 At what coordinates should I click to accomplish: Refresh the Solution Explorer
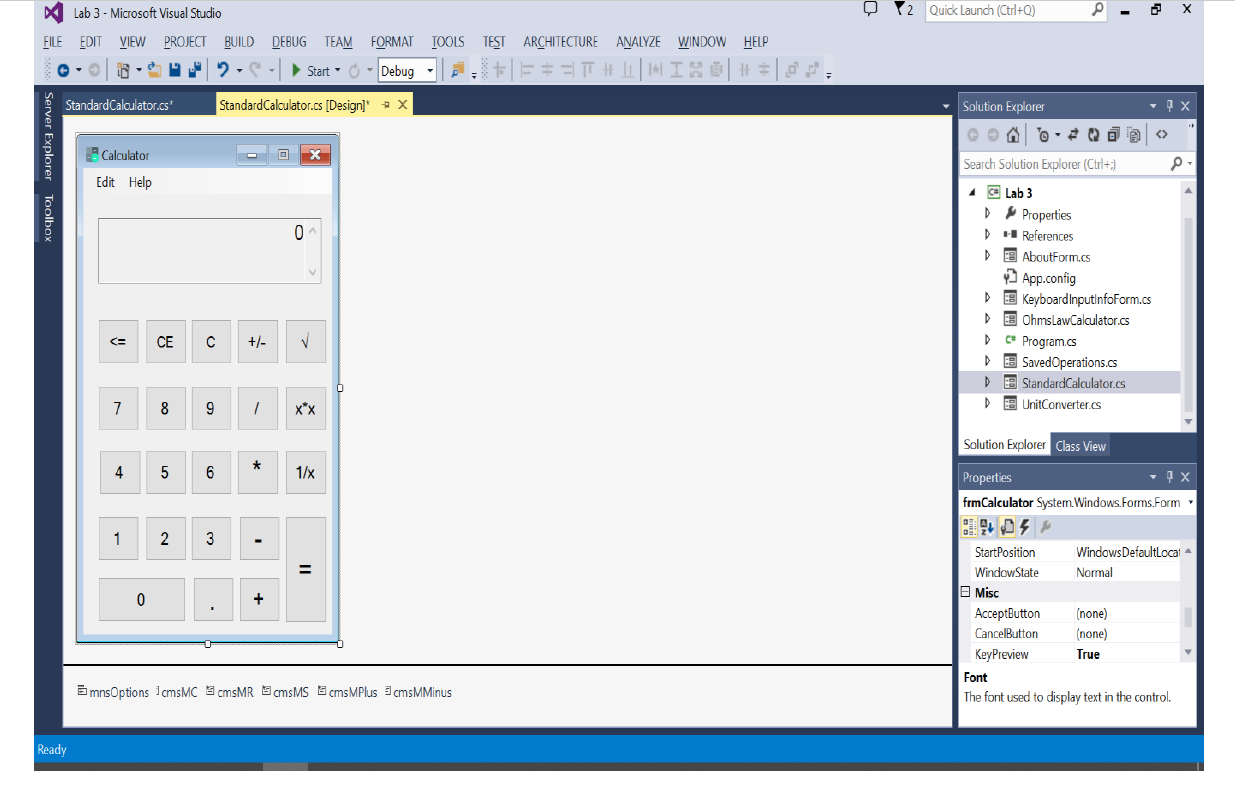coord(1094,134)
